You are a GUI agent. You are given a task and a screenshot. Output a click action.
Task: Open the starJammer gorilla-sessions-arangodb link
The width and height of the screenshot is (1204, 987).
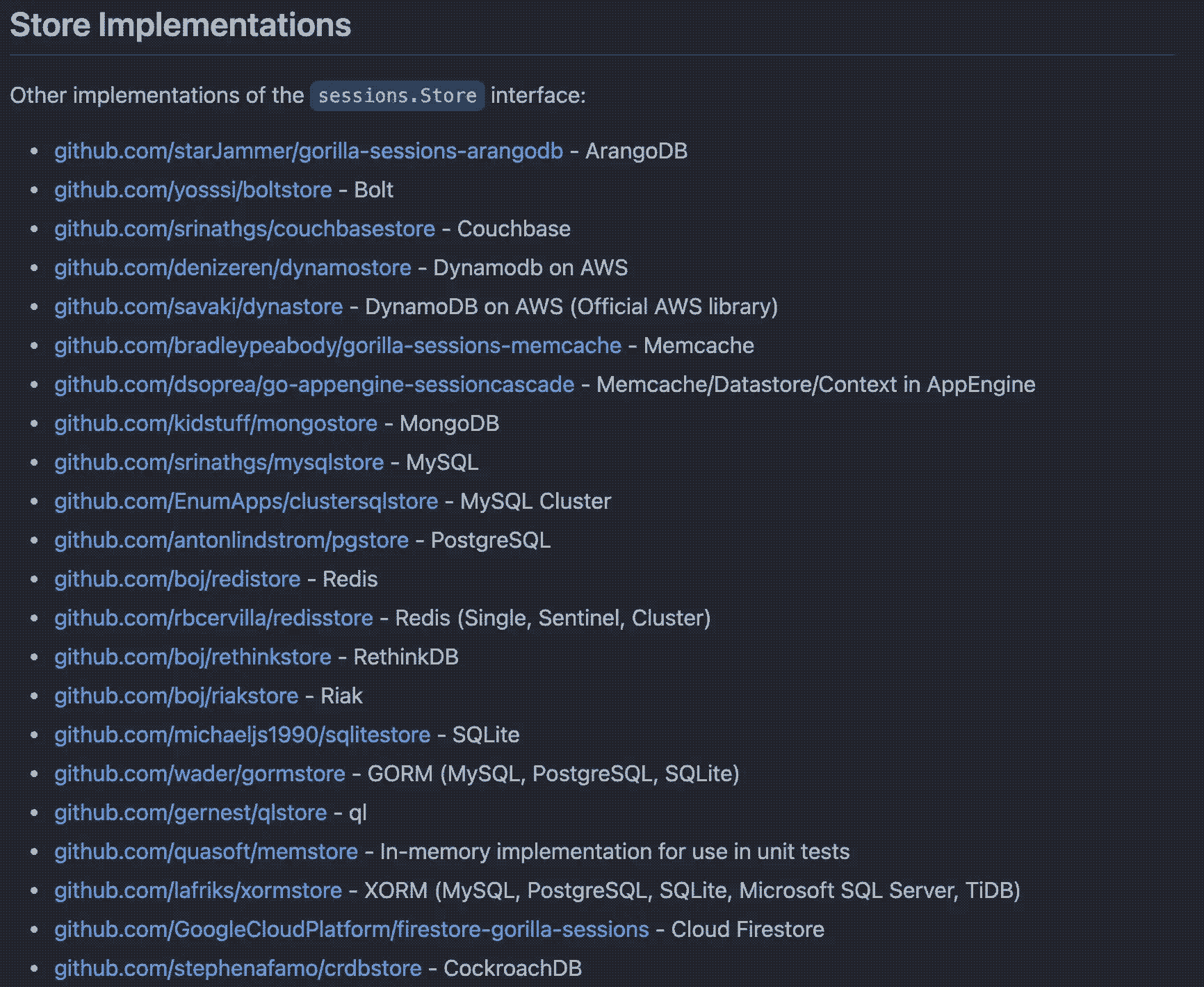point(309,151)
